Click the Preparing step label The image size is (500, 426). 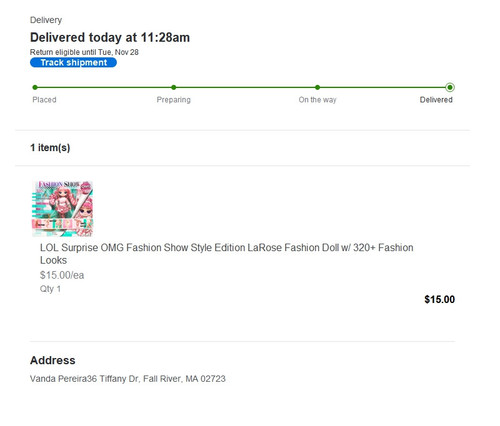coord(174,100)
